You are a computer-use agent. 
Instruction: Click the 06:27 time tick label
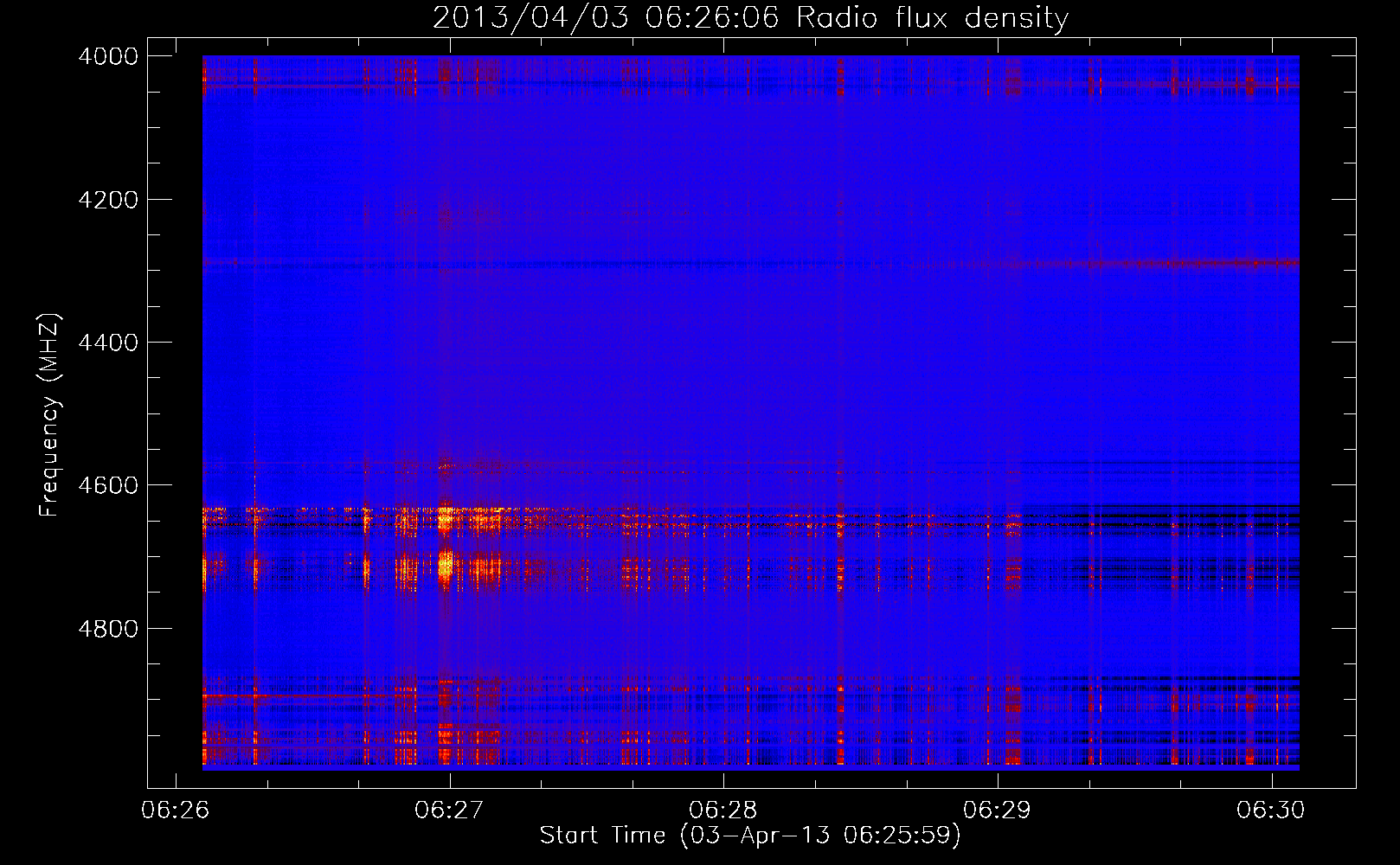tap(449, 811)
